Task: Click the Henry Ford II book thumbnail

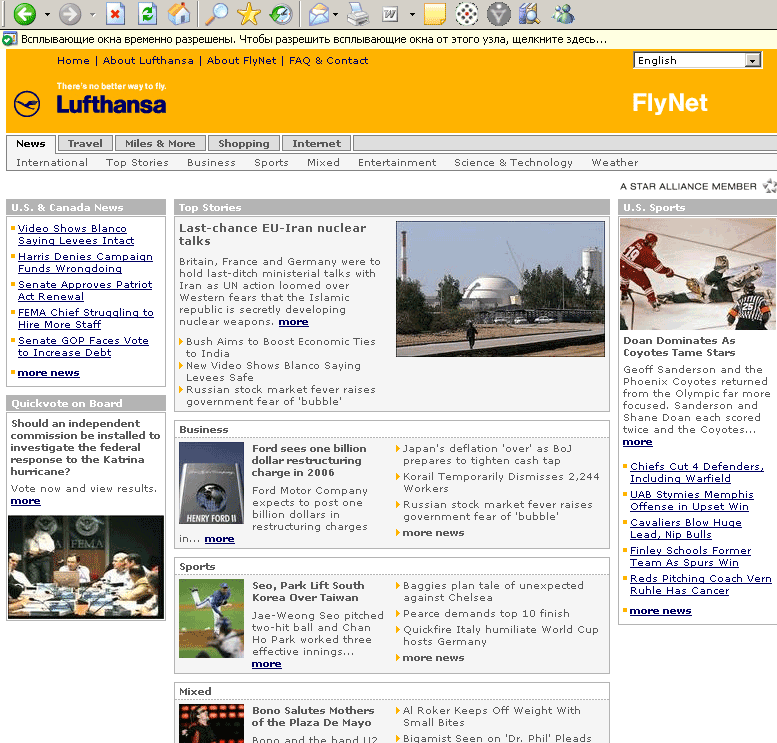Action: point(212,483)
